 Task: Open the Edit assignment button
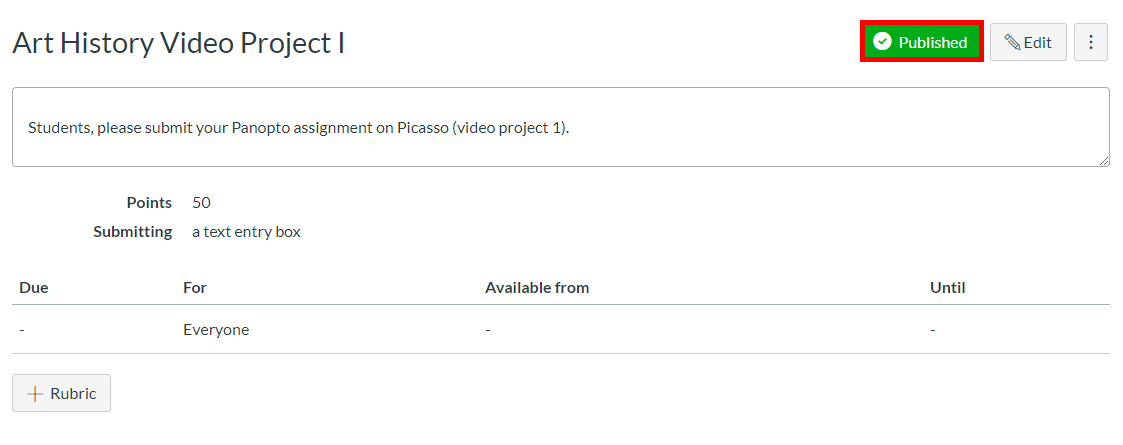point(1028,42)
